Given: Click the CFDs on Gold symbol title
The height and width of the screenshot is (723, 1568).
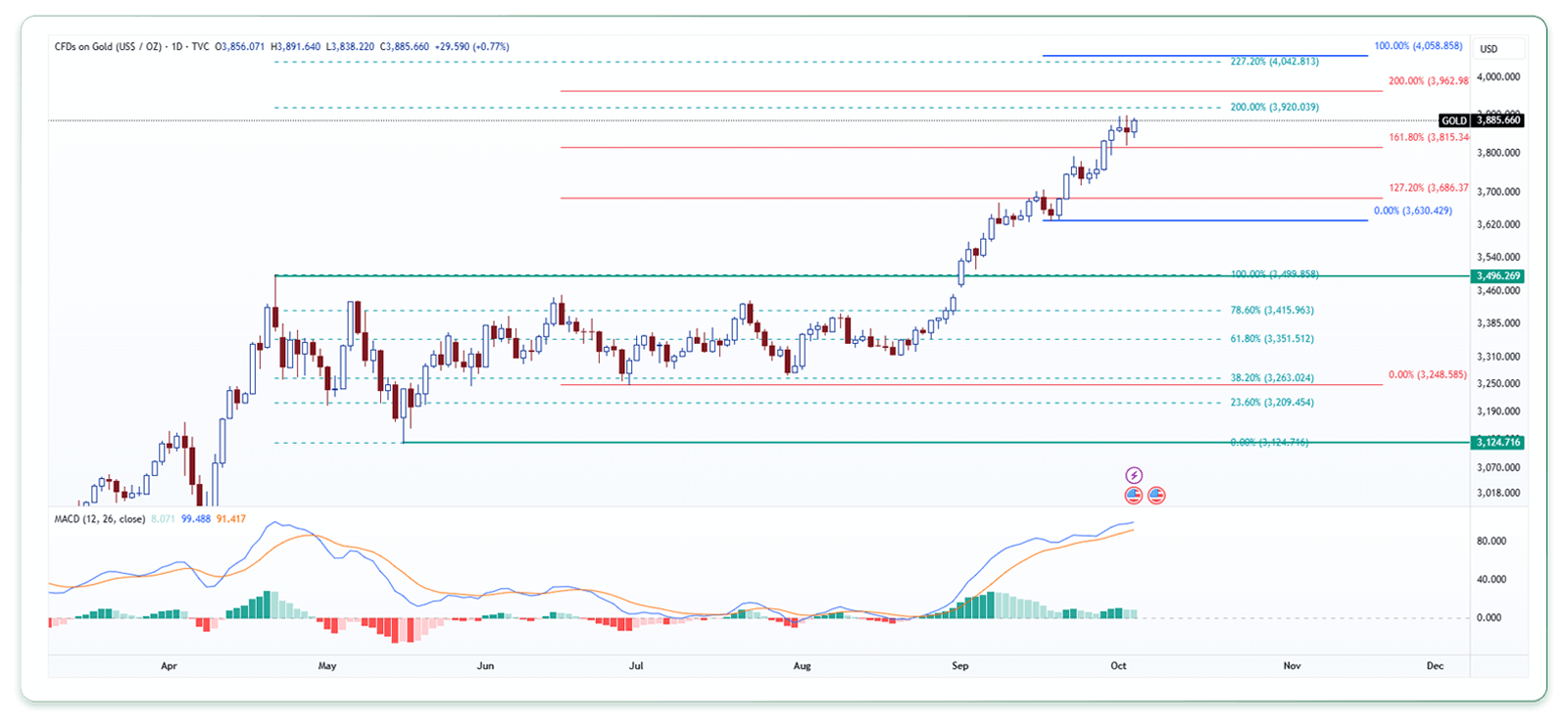Looking at the screenshot, I should pyautogui.click(x=108, y=47).
